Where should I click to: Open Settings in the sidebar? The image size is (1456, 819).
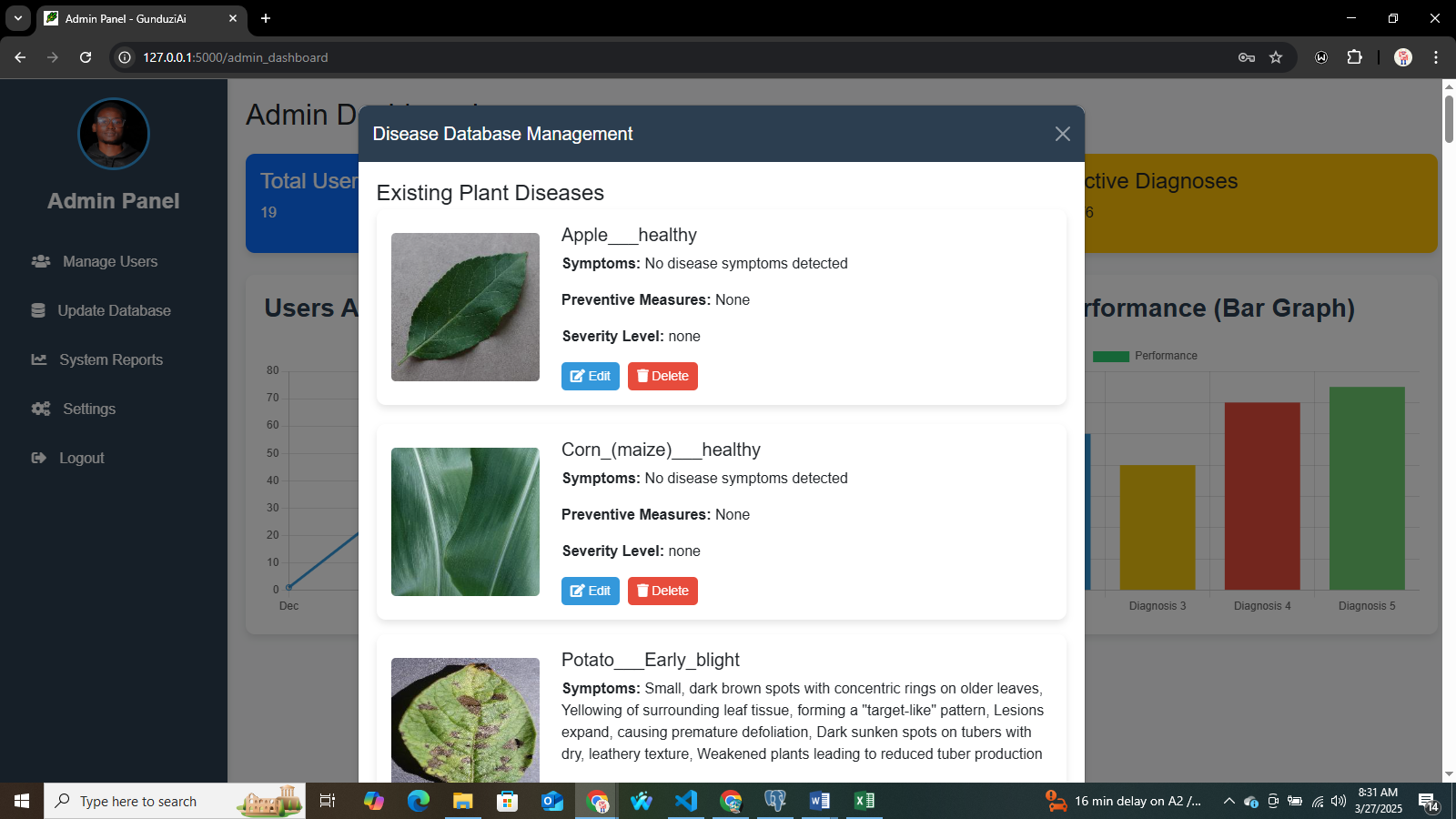click(x=74, y=409)
